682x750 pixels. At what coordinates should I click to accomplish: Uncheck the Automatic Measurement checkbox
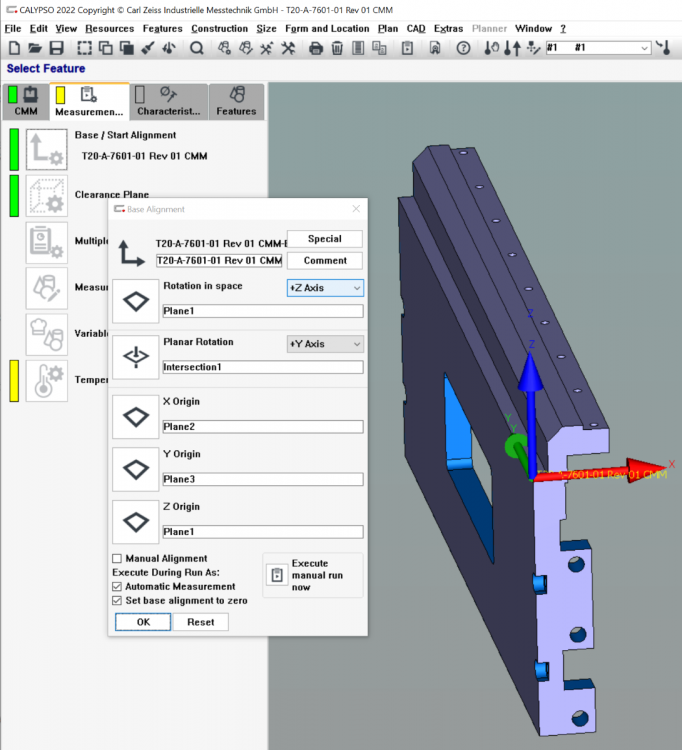pyautogui.click(x=117, y=586)
